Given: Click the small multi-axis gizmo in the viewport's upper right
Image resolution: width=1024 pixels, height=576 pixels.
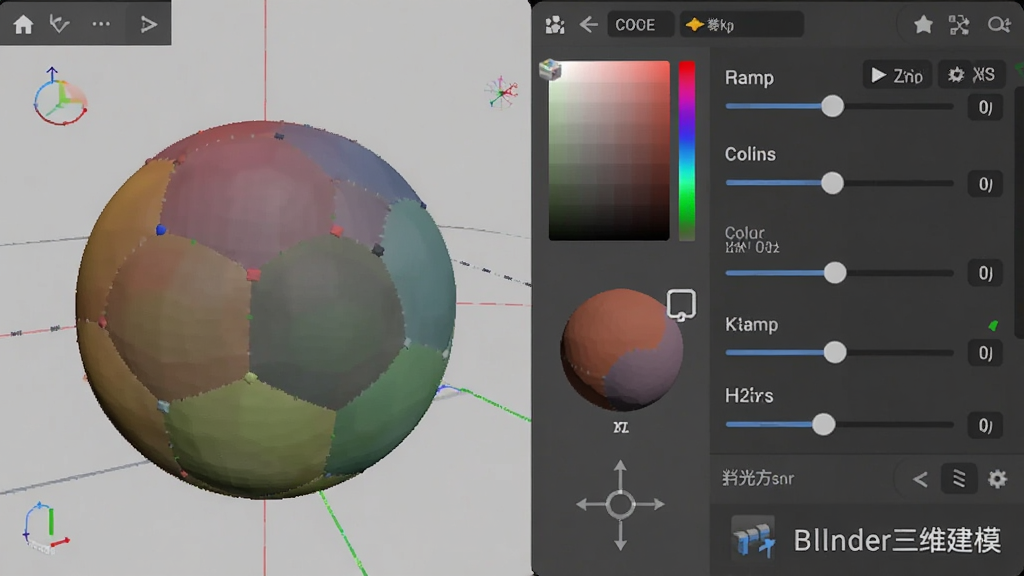Looking at the screenshot, I should point(501,92).
